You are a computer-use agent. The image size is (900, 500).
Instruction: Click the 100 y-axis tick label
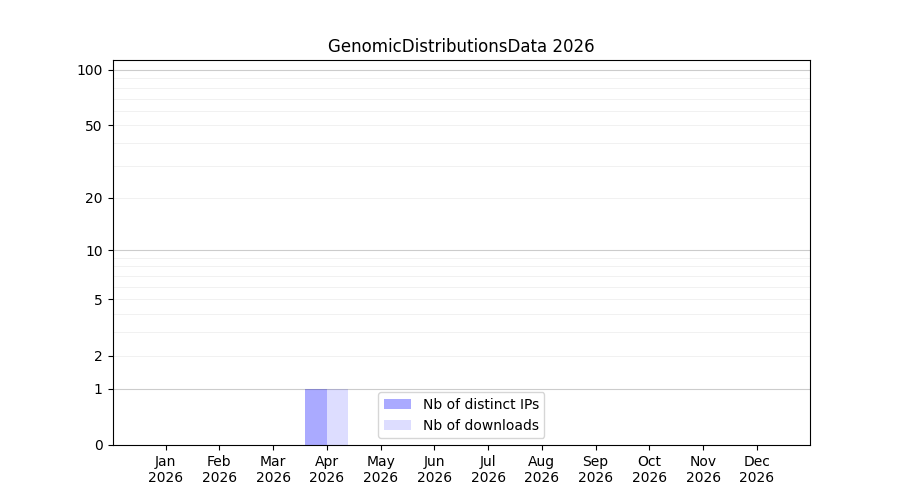[90, 71]
